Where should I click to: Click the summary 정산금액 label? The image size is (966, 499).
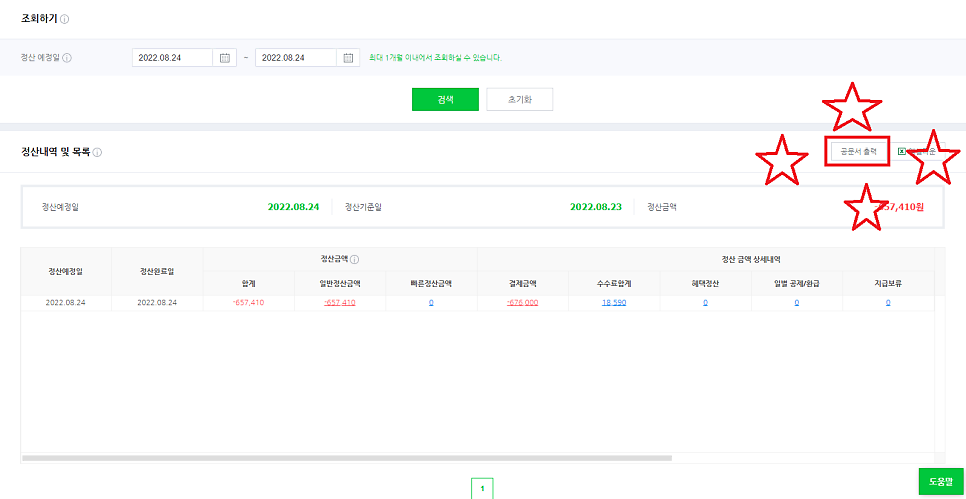click(662, 207)
